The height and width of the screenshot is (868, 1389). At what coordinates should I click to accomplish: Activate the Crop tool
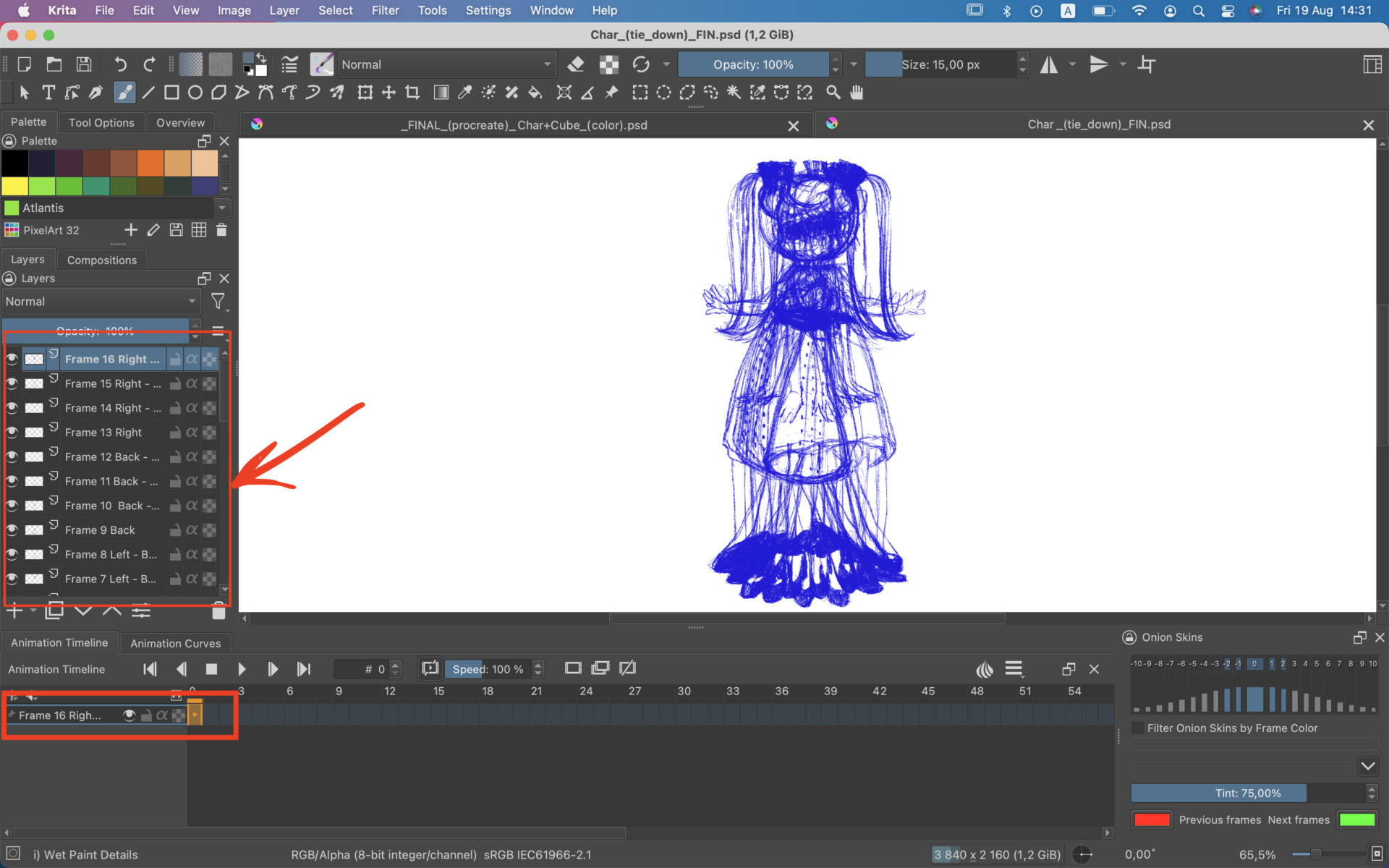pyautogui.click(x=412, y=93)
